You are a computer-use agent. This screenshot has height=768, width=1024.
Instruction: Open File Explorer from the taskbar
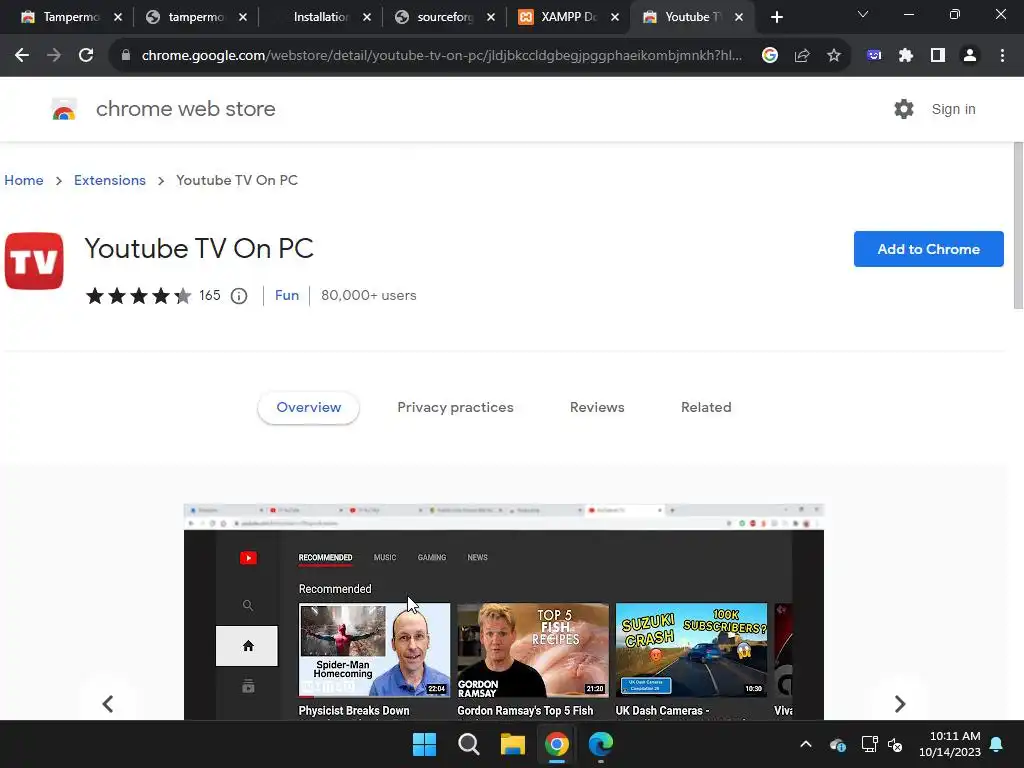[513, 744]
